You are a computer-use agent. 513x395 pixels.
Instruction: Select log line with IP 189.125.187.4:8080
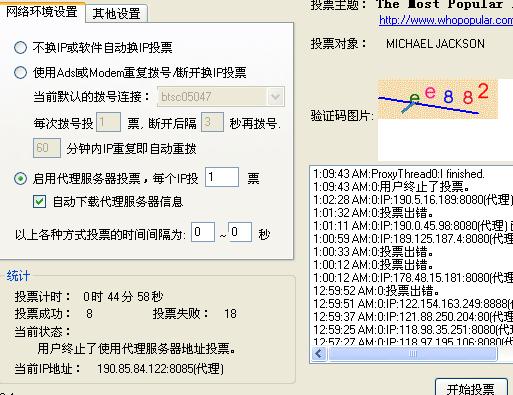point(413,239)
